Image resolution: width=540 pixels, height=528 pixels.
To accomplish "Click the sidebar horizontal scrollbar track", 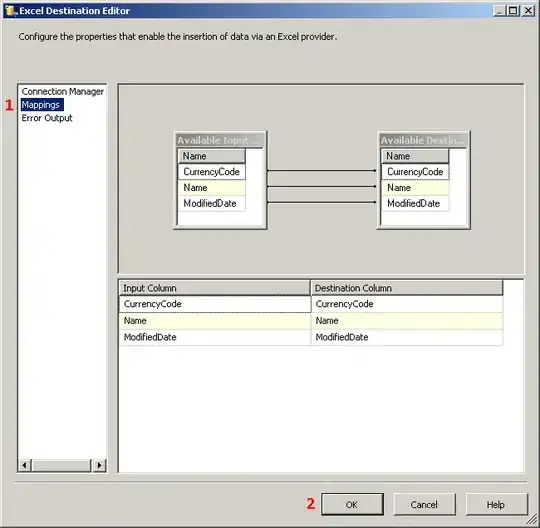I will [x=62, y=465].
